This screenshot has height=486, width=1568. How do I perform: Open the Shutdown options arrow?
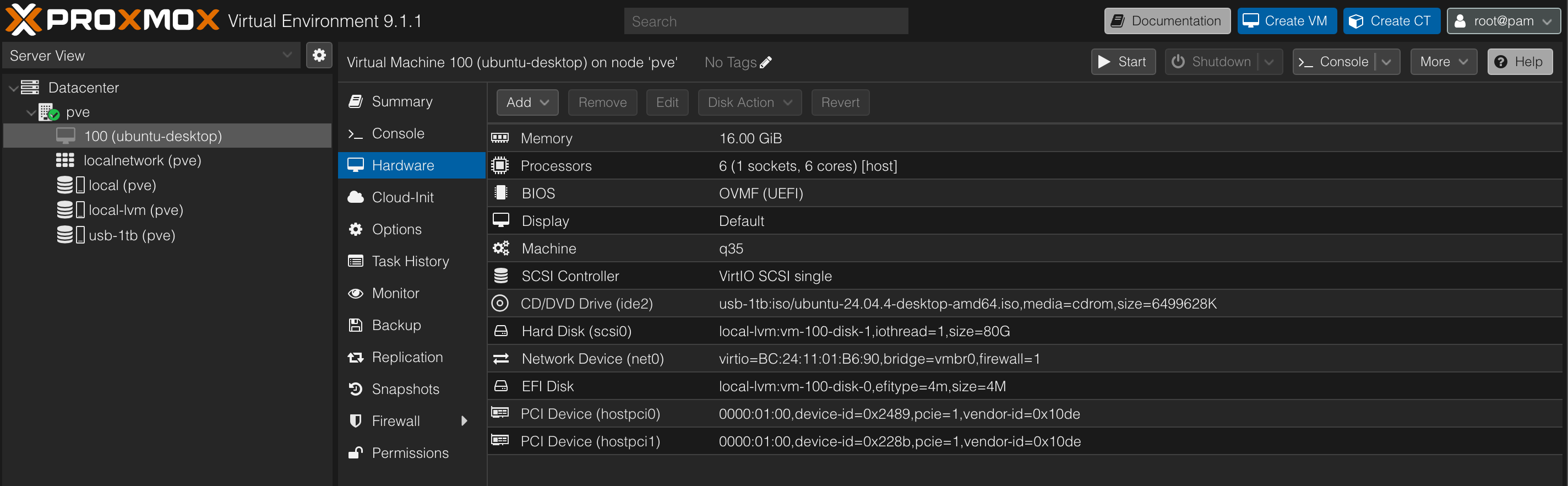[x=1269, y=62]
